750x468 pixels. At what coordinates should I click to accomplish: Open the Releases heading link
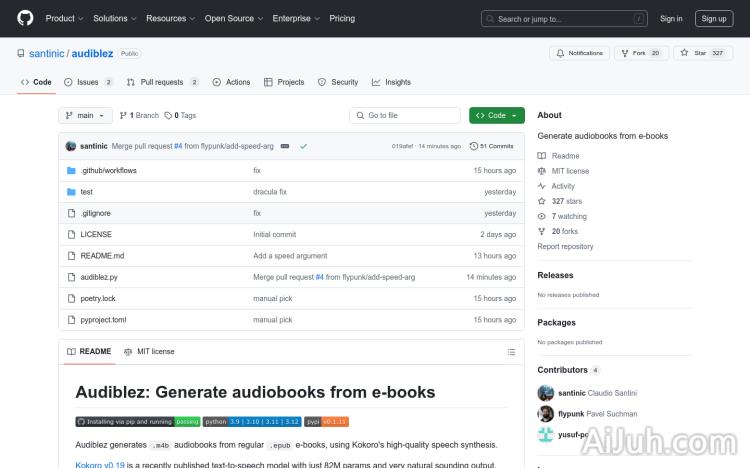click(x=555, y=275)
